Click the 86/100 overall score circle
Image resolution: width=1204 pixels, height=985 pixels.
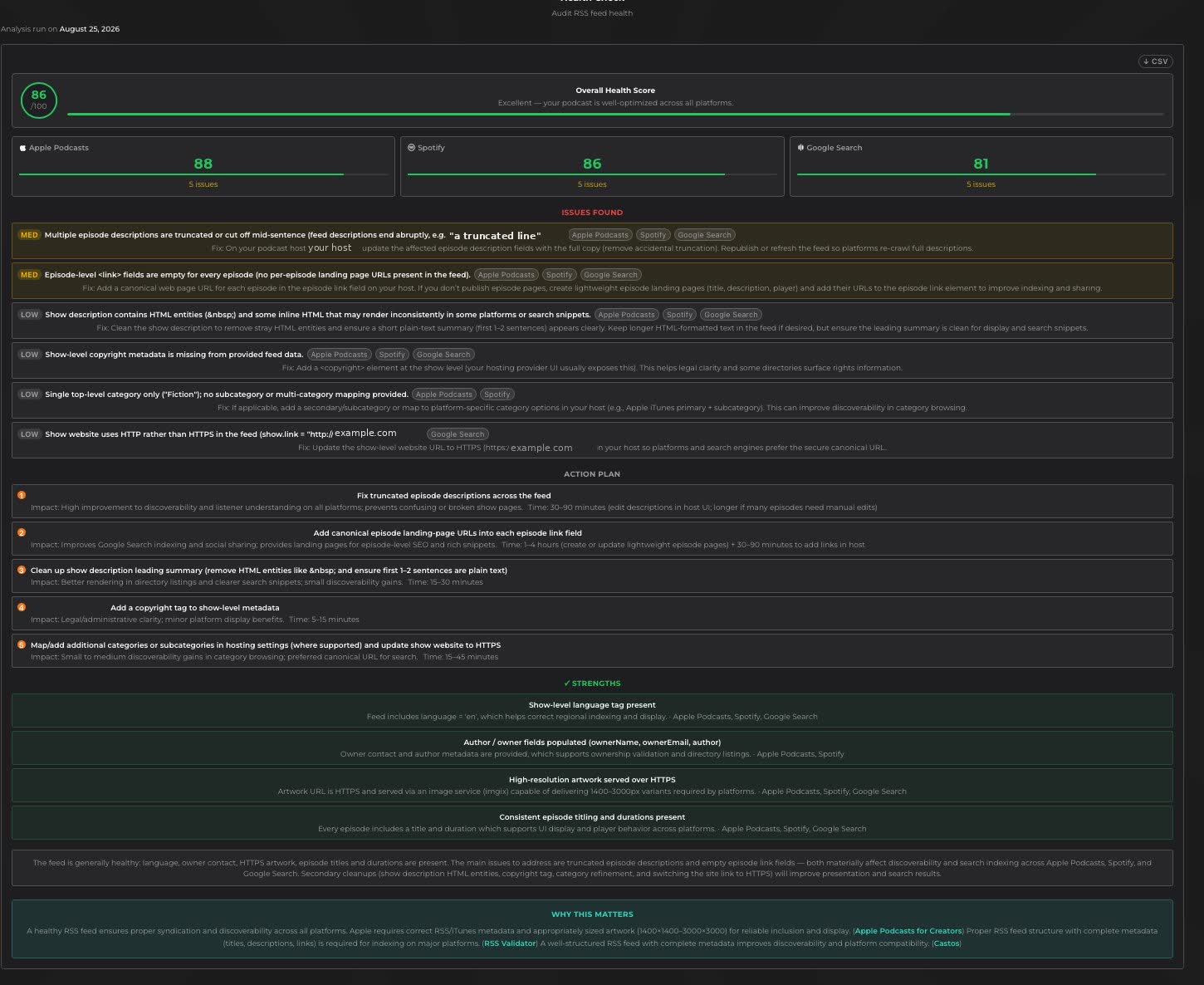39,100
